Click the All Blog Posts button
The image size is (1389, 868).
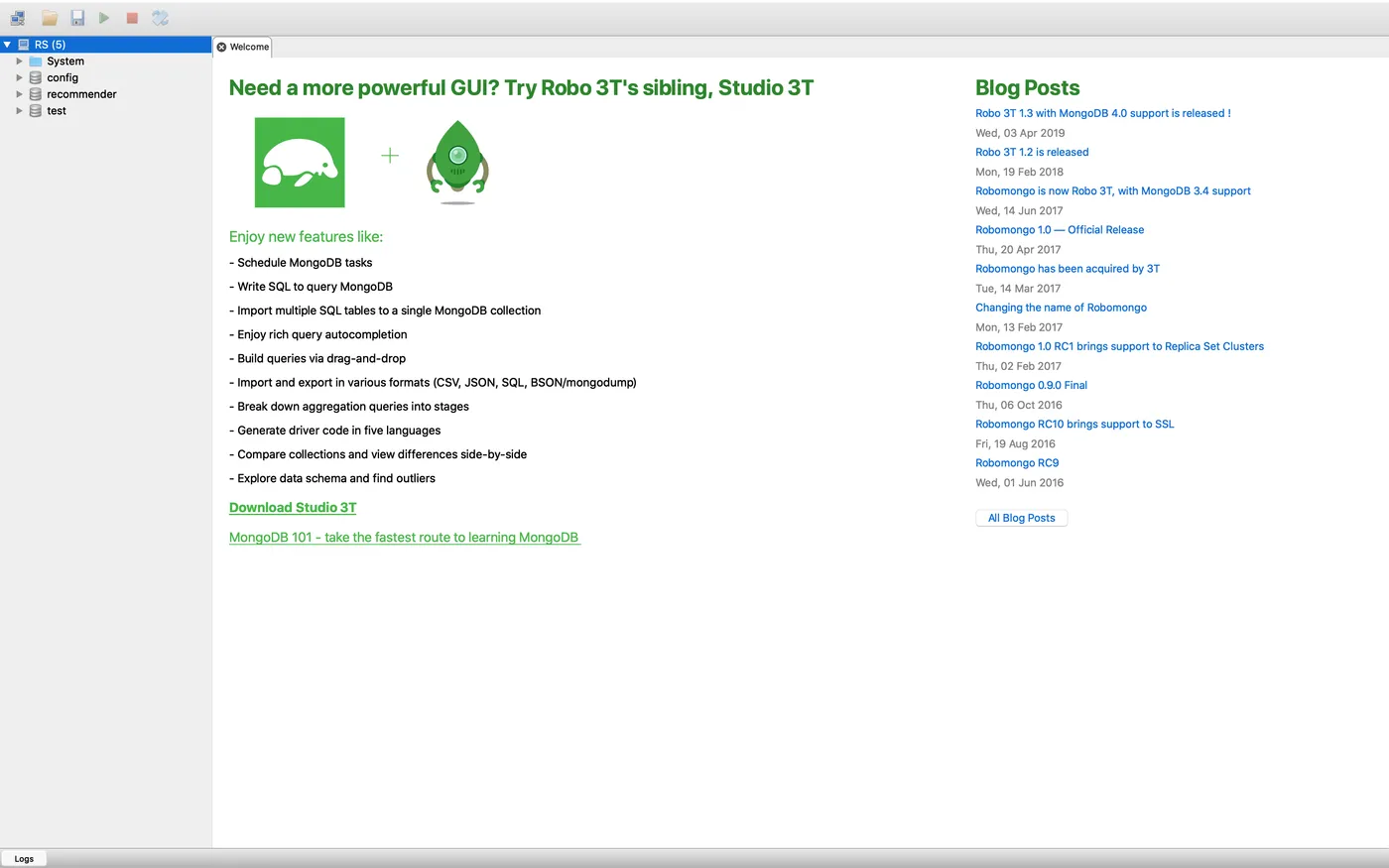1022,518
